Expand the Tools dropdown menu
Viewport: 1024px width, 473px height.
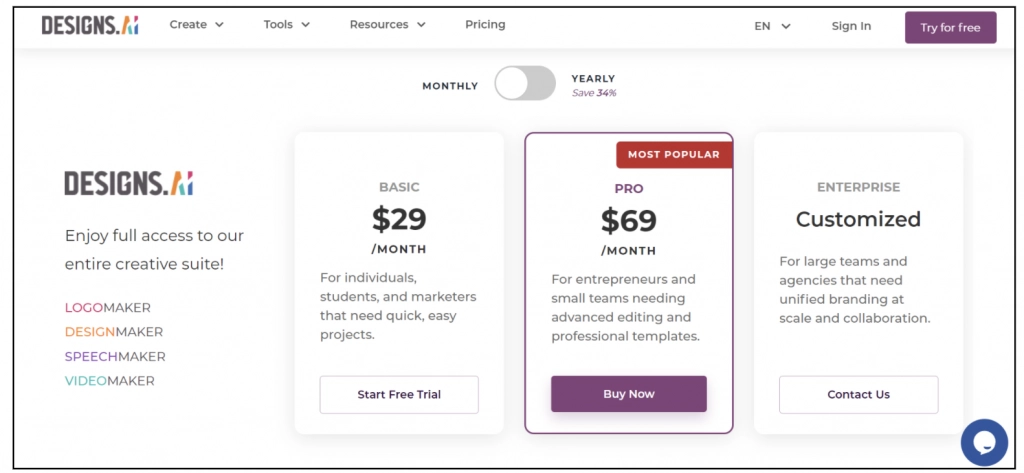click(287, 25)
